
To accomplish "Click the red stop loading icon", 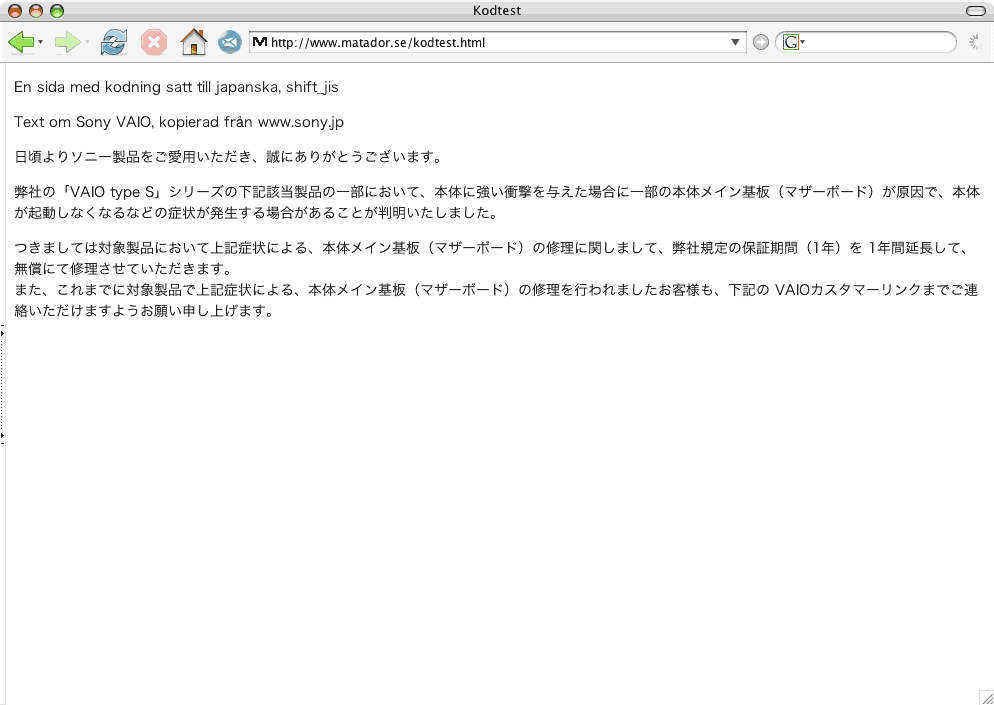I will (153, 42).
